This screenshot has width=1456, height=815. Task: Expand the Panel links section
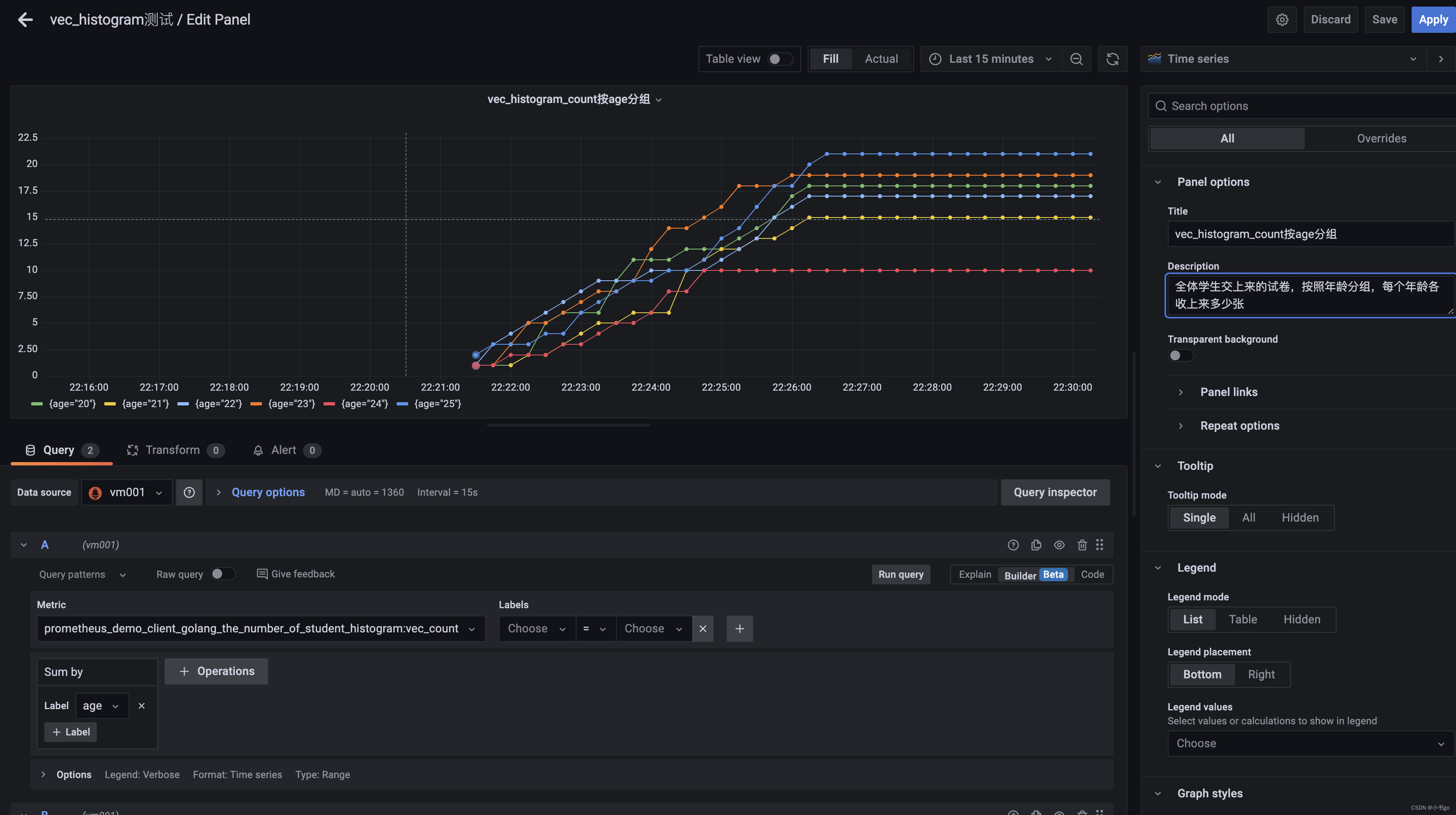click(1228, 392)
